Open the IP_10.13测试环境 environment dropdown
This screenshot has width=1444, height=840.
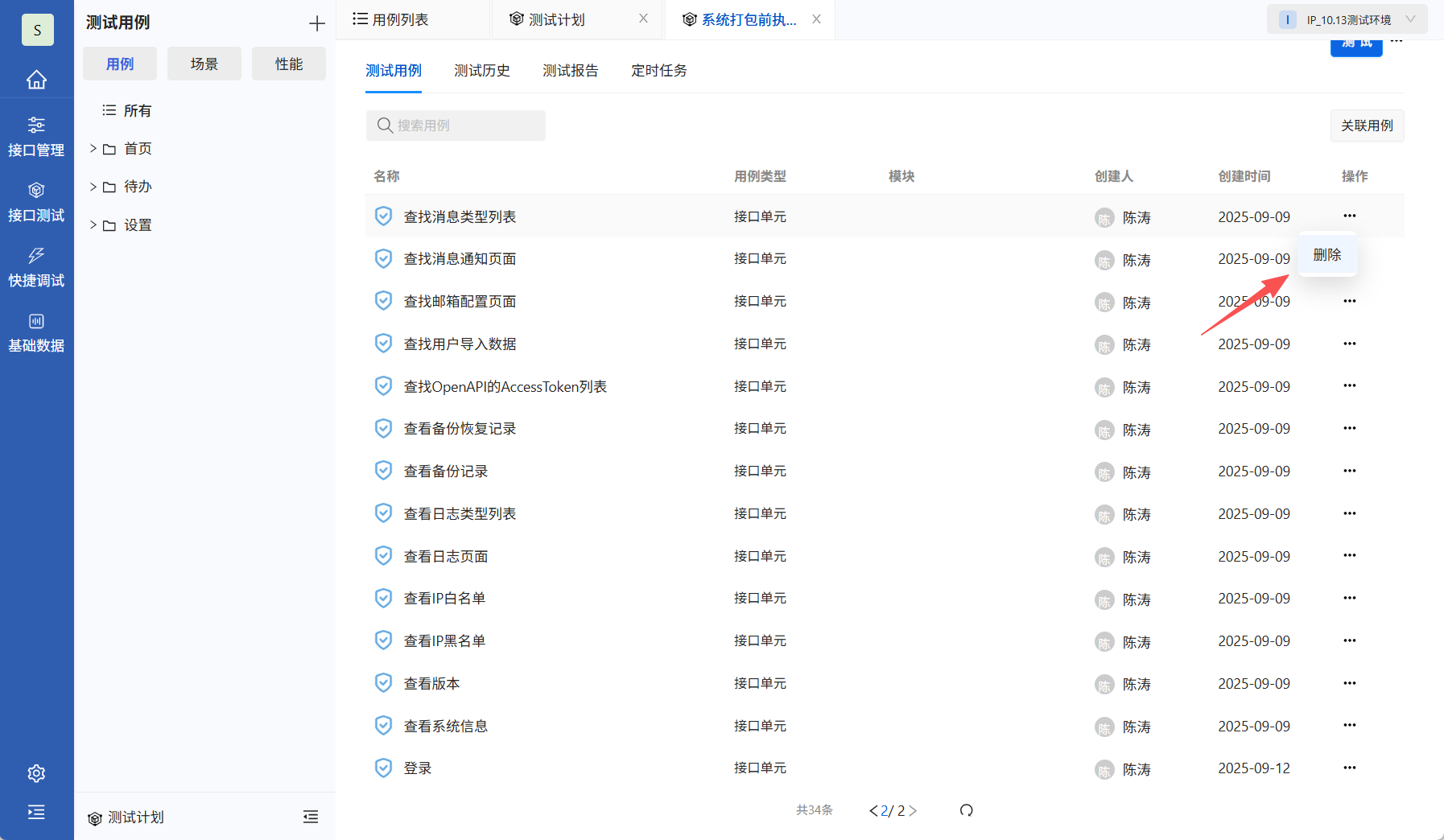[1346, 19]
